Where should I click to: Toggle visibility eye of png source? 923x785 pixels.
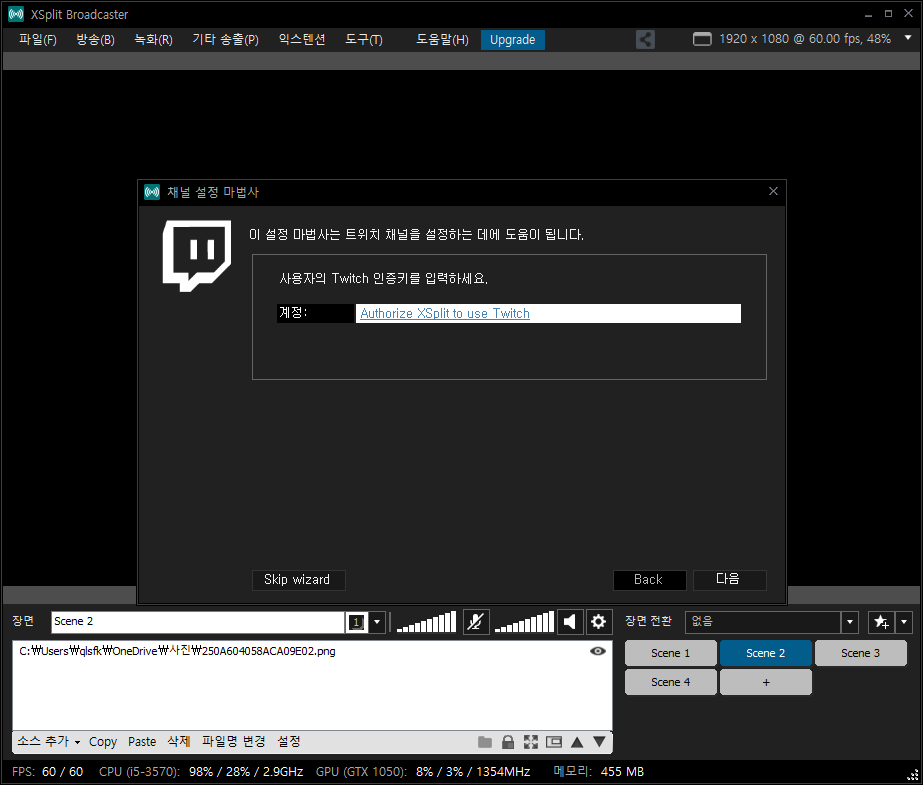click(x=597, y=651)
